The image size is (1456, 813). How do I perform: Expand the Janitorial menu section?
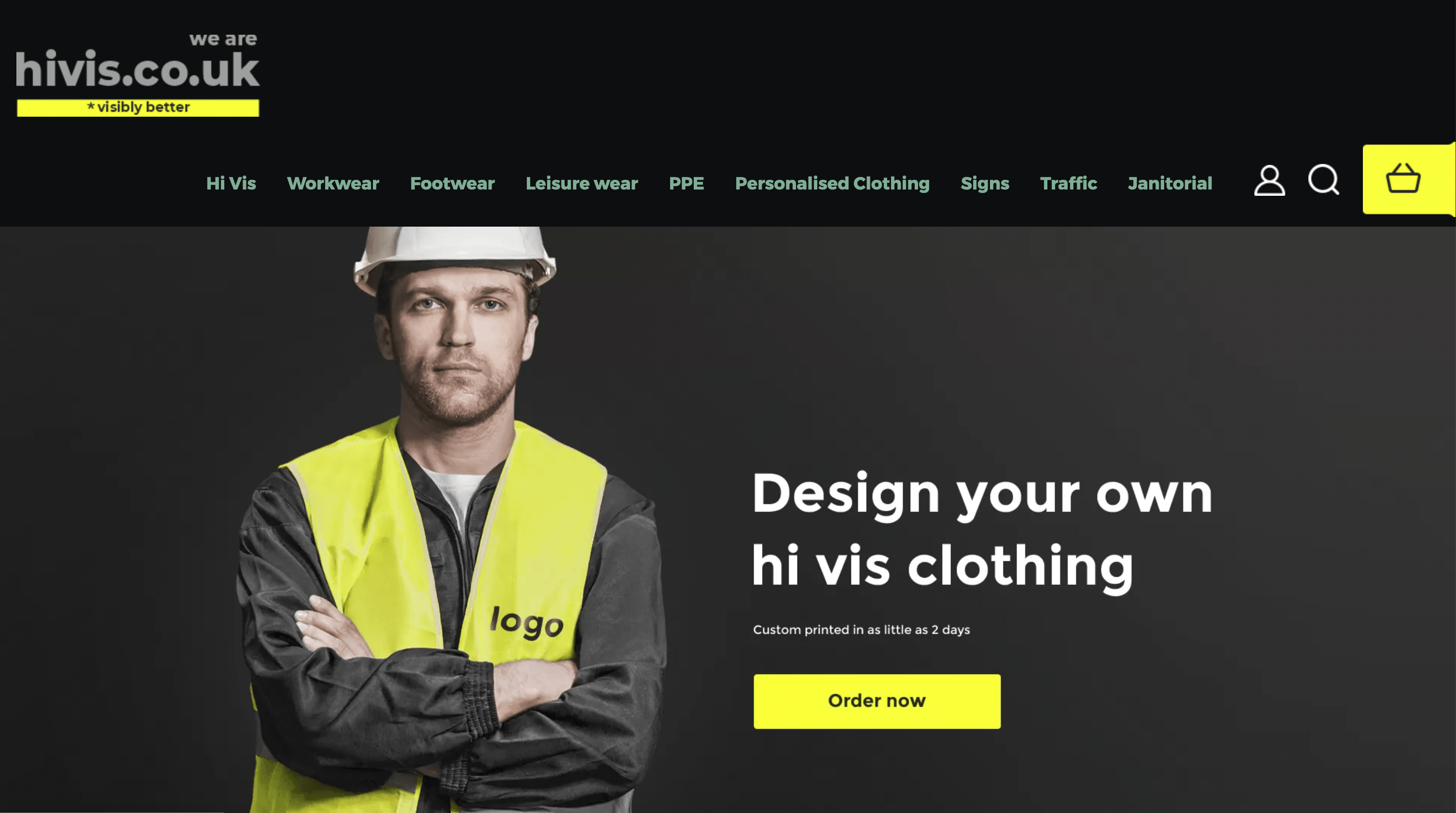pyautogui.click(x=1170, y=183)
